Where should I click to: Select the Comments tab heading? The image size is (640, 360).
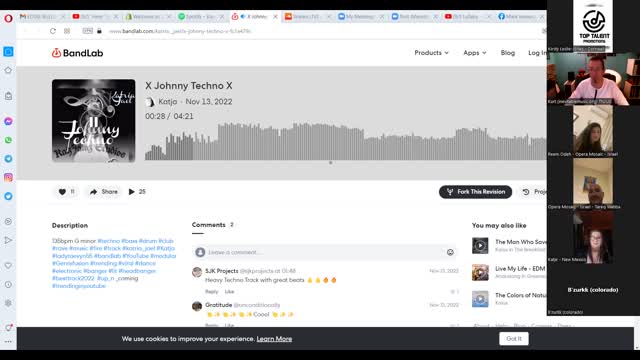coord(209,225)
